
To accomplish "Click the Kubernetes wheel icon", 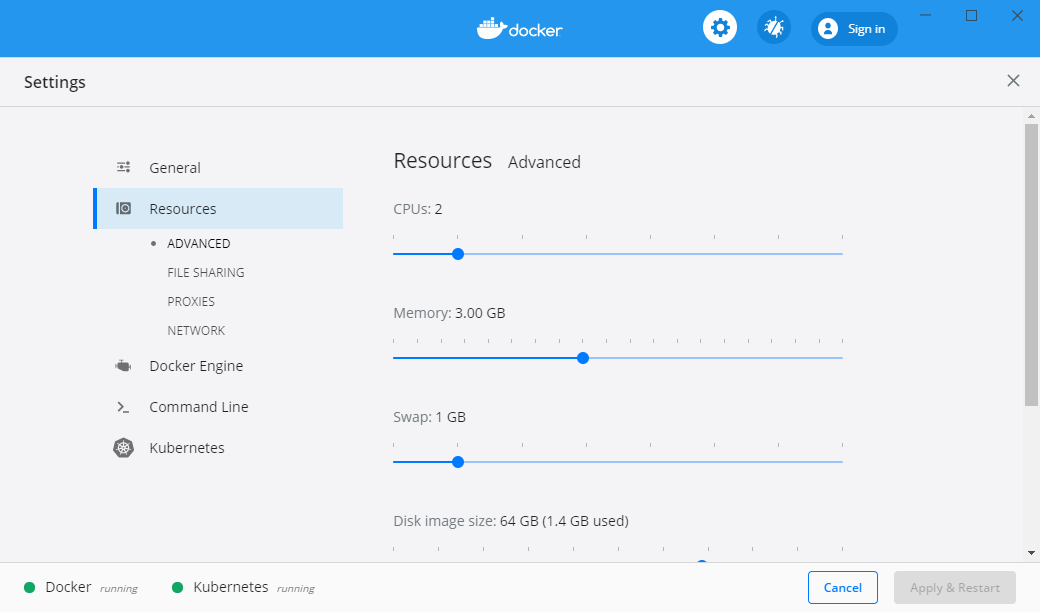I will tap(124, 448).
